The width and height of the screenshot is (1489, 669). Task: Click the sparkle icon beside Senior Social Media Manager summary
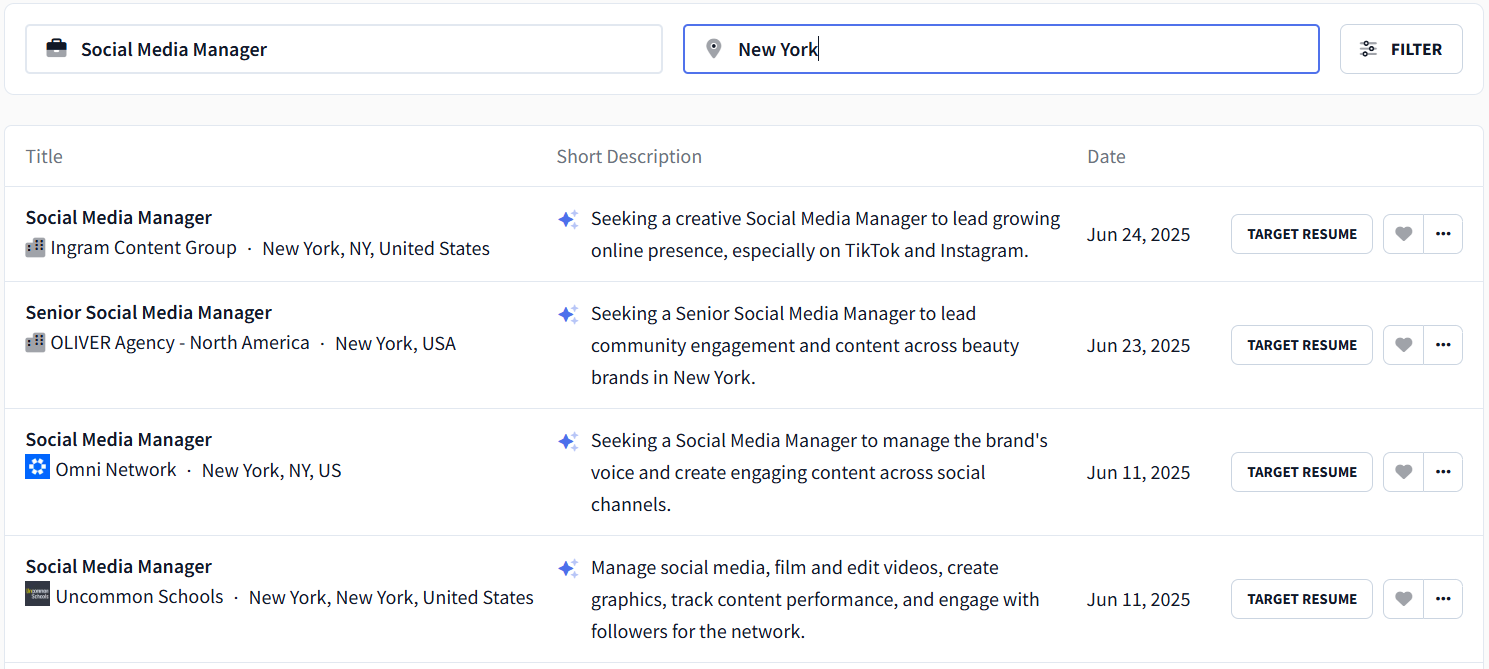click(568, 313)
